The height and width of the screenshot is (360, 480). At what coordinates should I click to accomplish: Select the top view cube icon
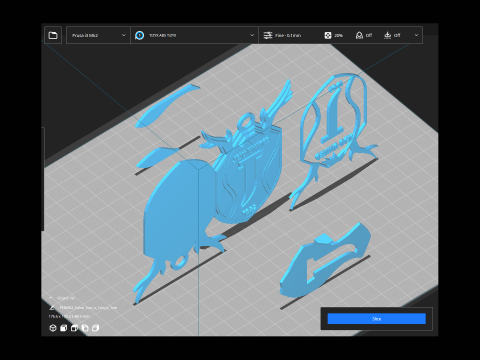coord(74,328)
